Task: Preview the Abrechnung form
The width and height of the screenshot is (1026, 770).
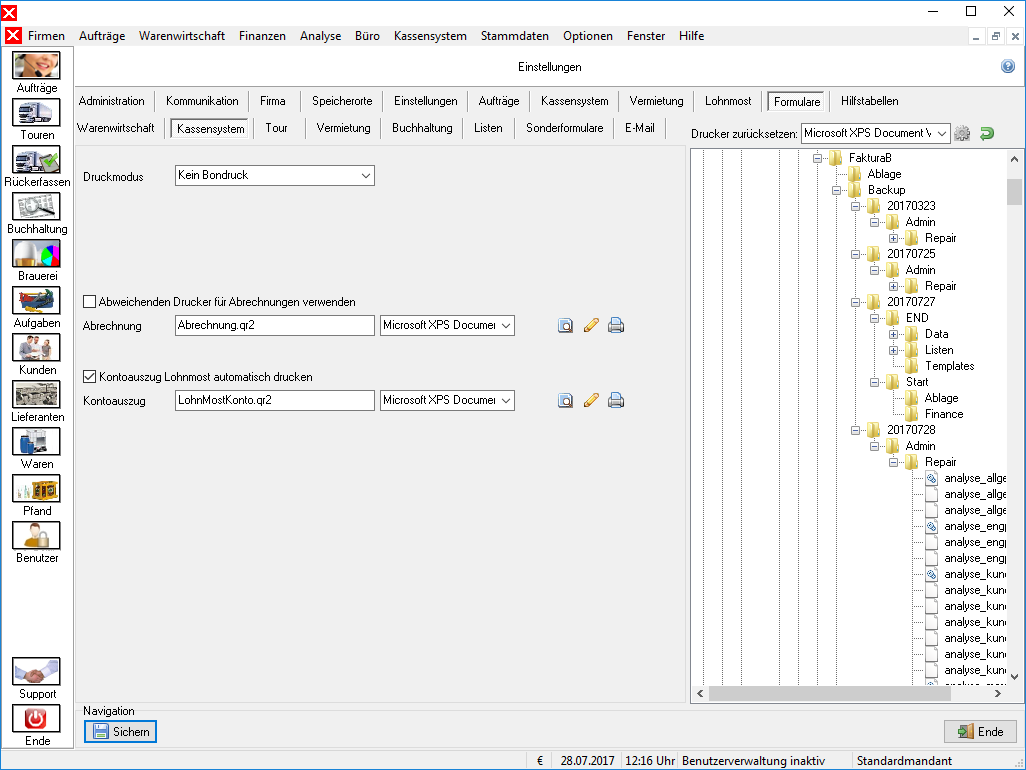Action: pyautogui.click(x=565, y=325)
